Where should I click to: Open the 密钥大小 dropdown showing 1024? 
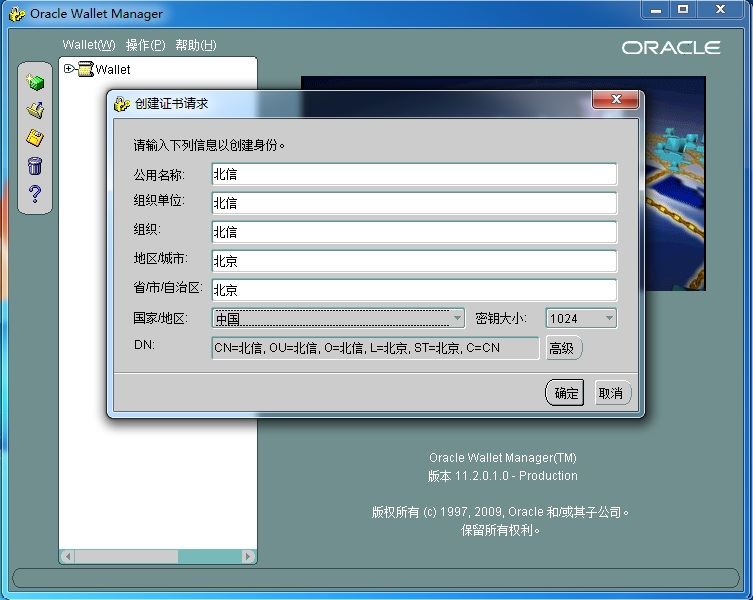pyautogui.click(x=581, y=318)
